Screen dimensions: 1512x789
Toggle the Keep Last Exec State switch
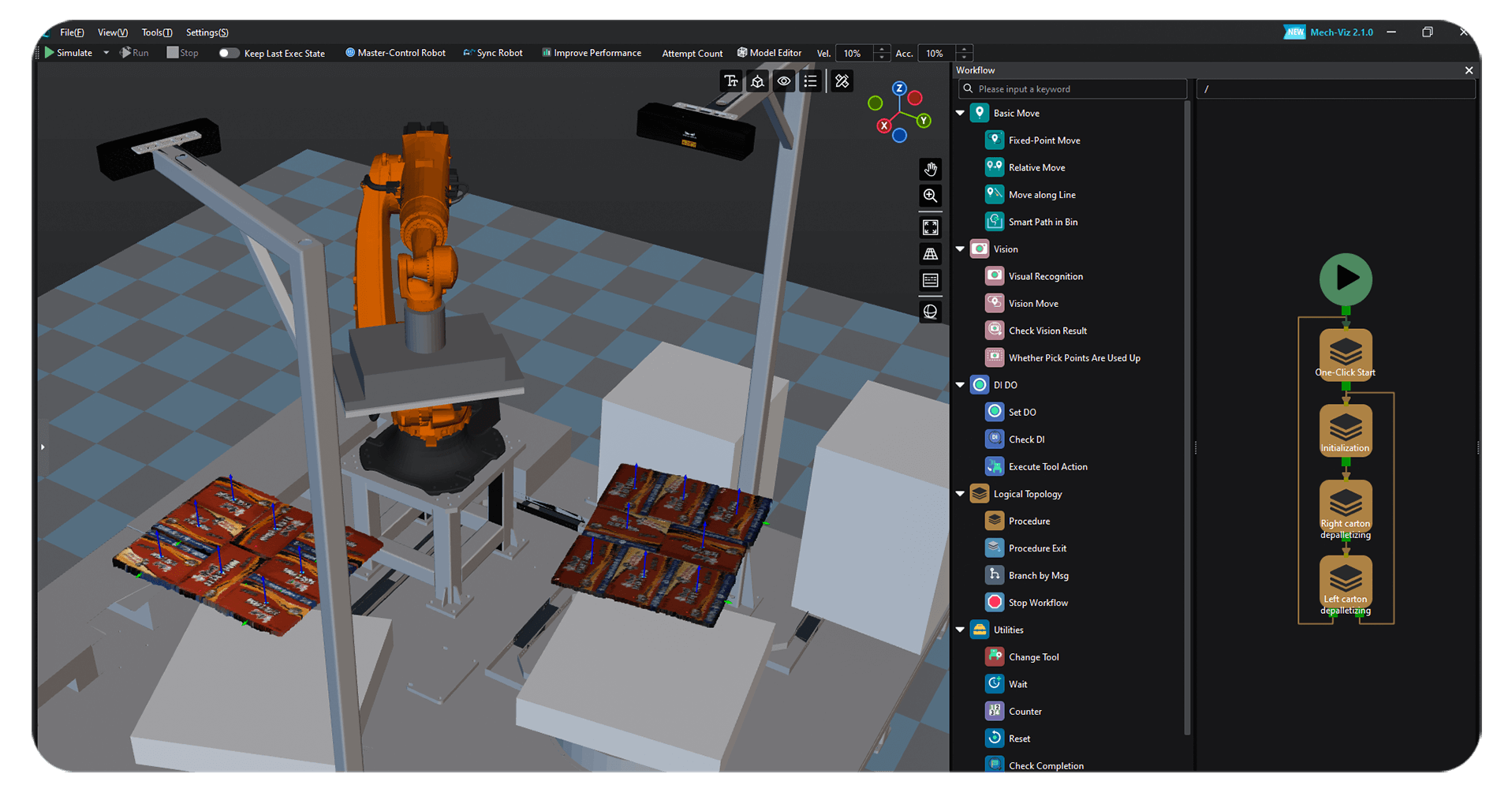pyautogui.click(x=228, y=53)
